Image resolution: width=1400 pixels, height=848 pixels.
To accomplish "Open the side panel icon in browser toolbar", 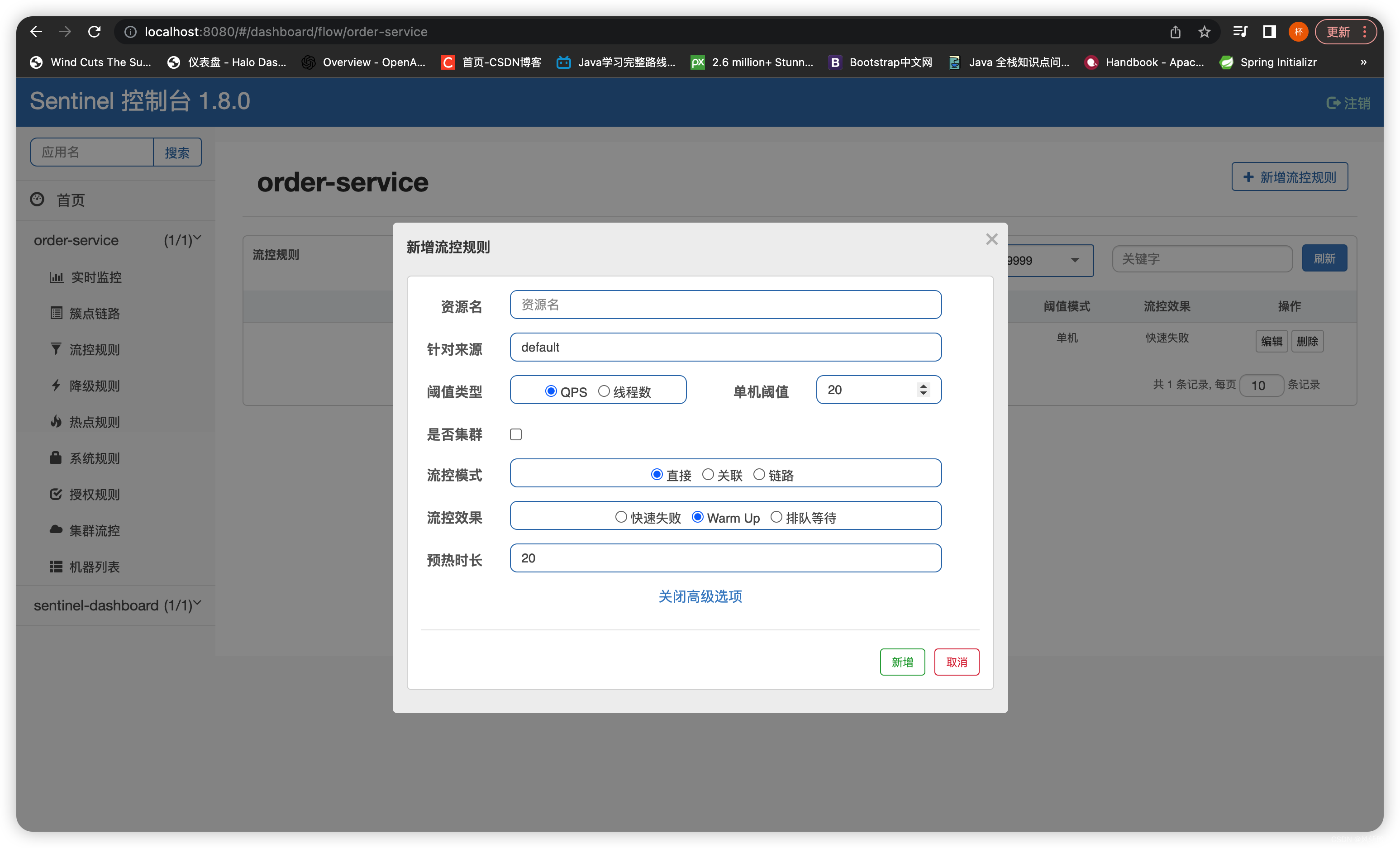I will [1269, 32].
